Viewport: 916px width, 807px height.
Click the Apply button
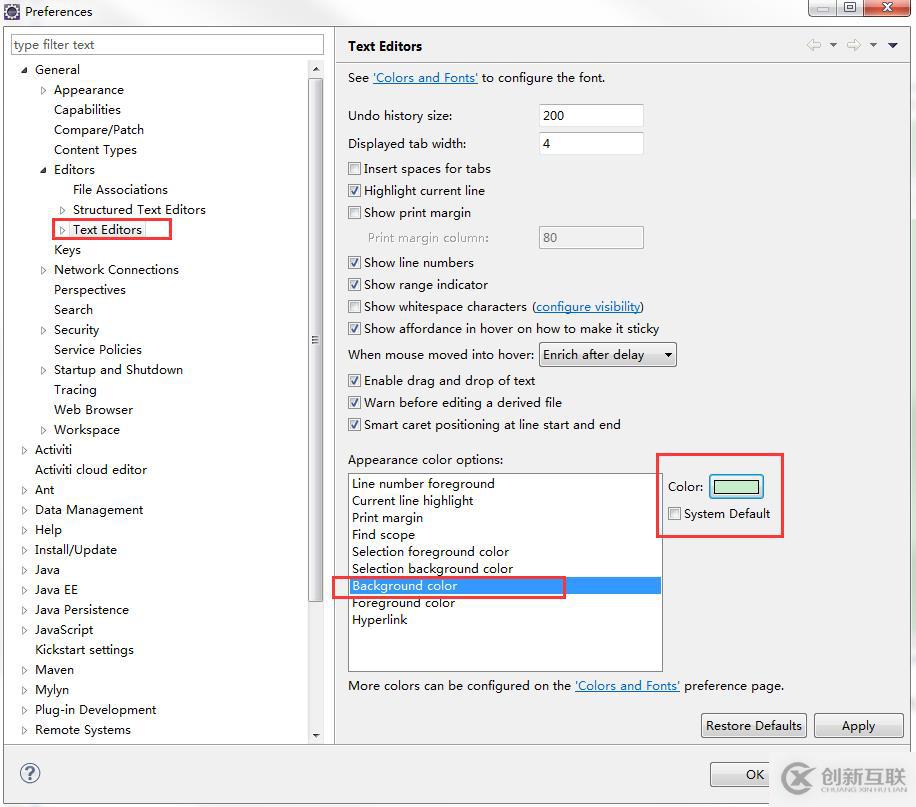tap(858, 725)
